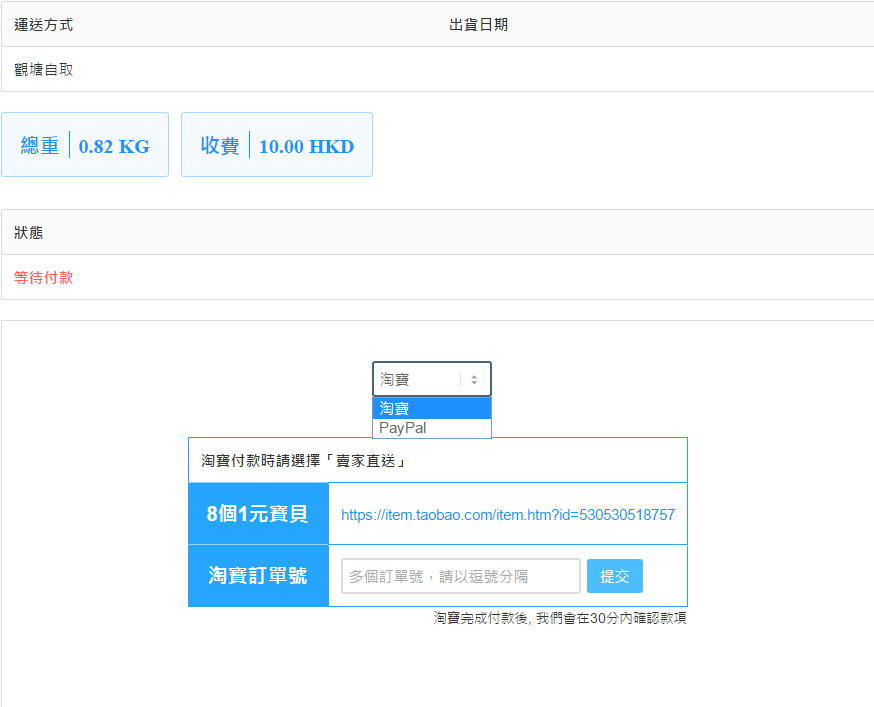This screenshot has height=707, width=874.
Task: Open the payment method dropdown showing 淘寶
Action: click(x=432, y=379)
